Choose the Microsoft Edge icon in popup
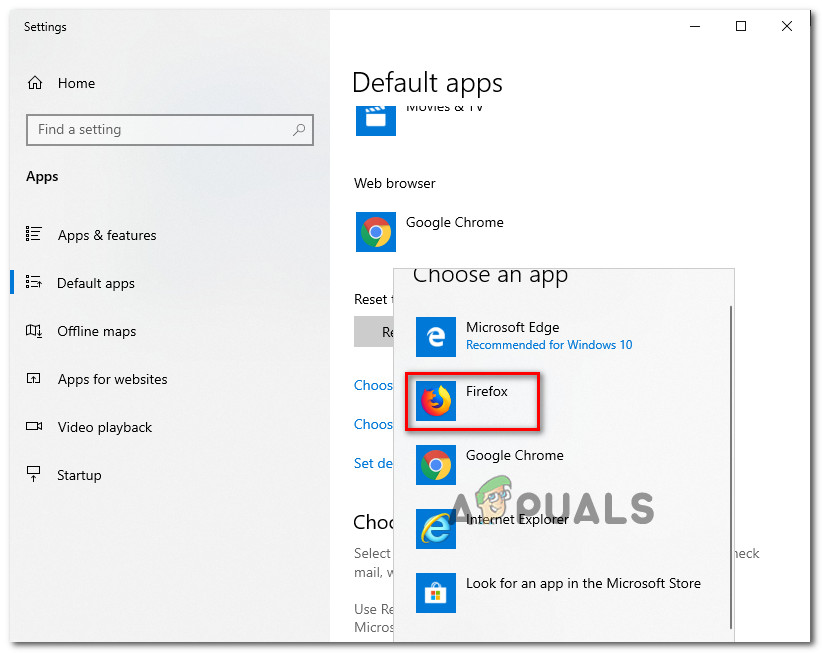This screenshot has height=653, width=822. coord(436,337)
